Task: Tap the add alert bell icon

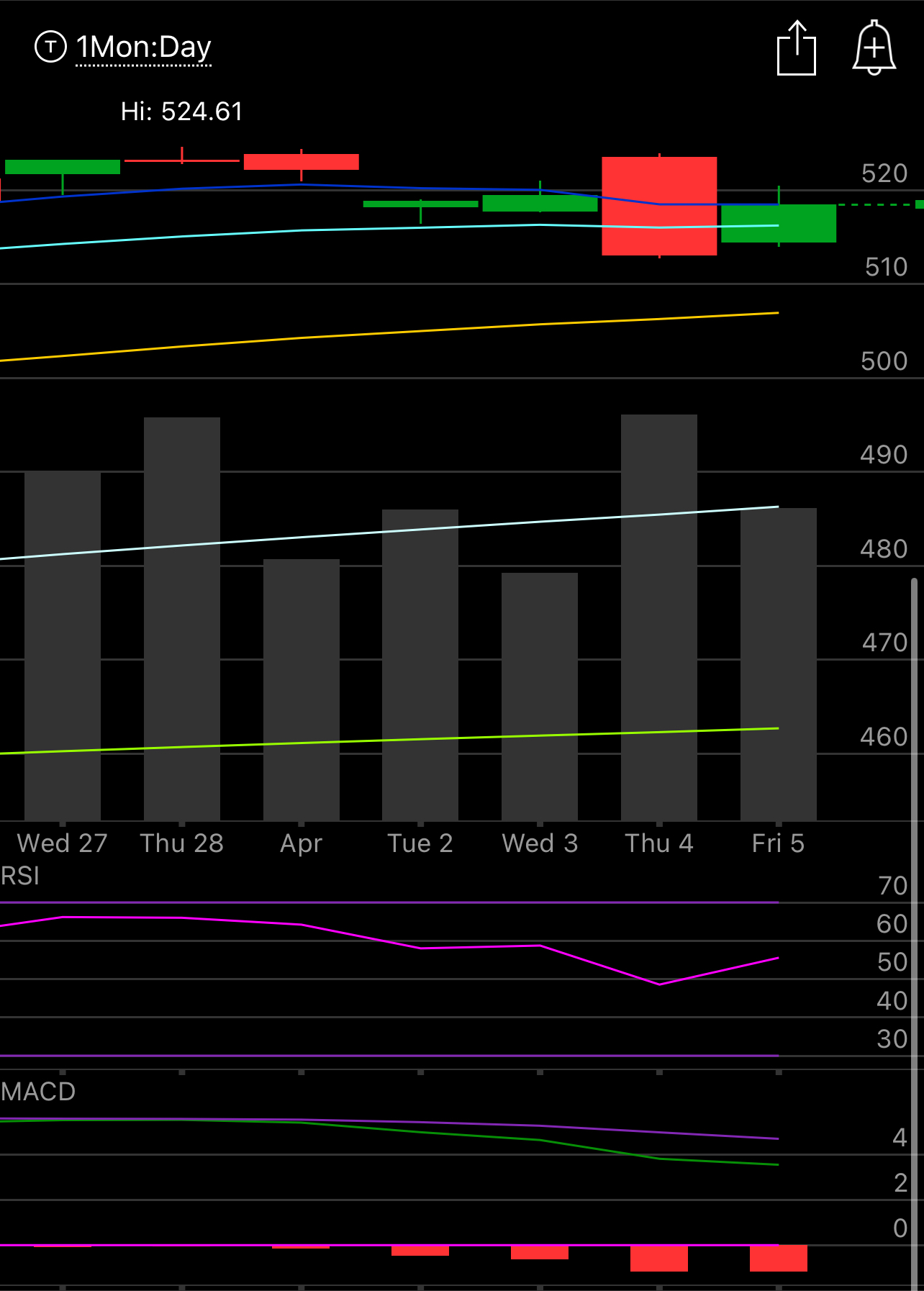Action: click(x=874, y=47)
